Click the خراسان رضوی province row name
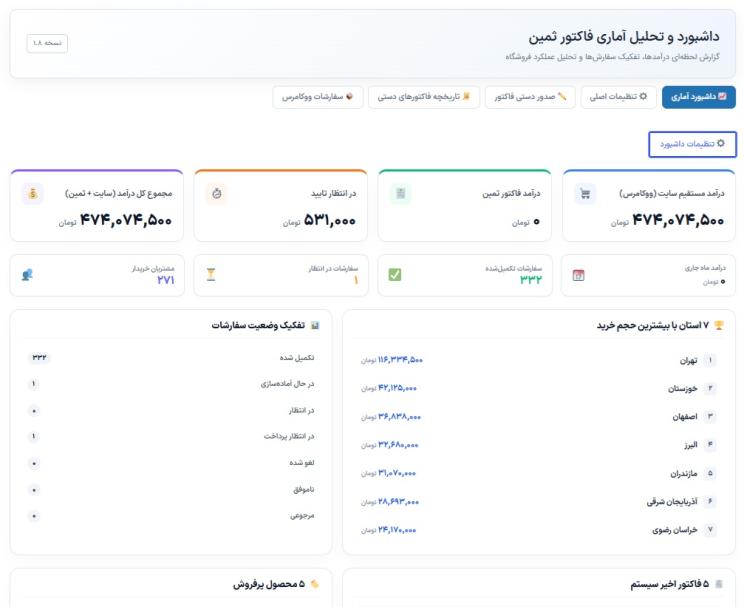744x607 pixels. (675, 530)
